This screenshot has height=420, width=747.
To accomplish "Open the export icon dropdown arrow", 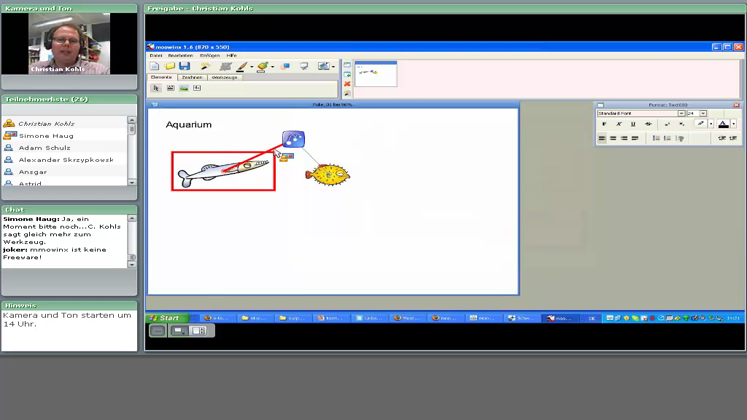I will pos(333,67).
